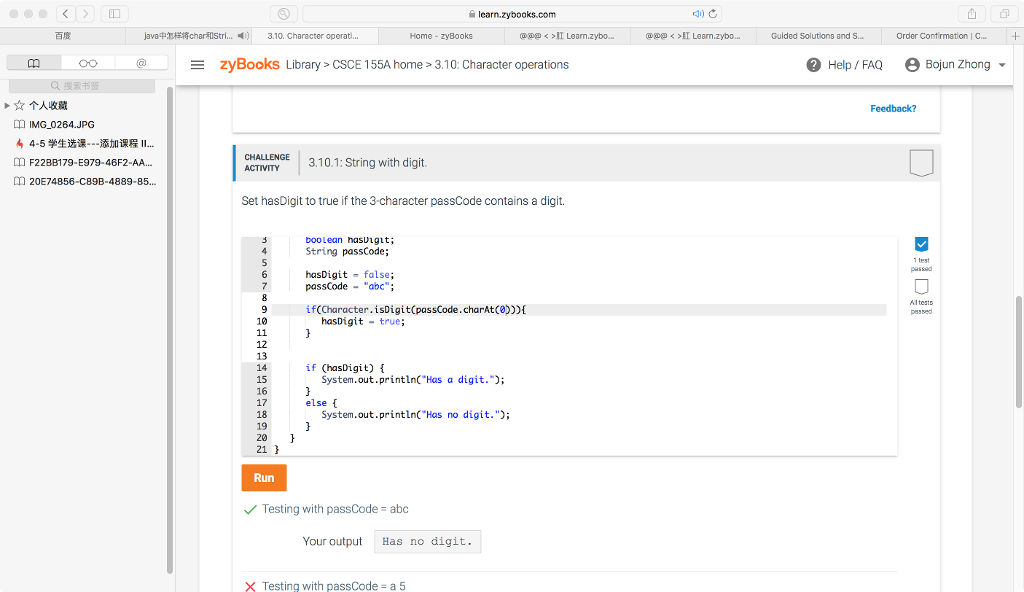Switch to the 'Home - zyBooks' tab
This screenshot has height=592, width=1024.
pos(441,36)
